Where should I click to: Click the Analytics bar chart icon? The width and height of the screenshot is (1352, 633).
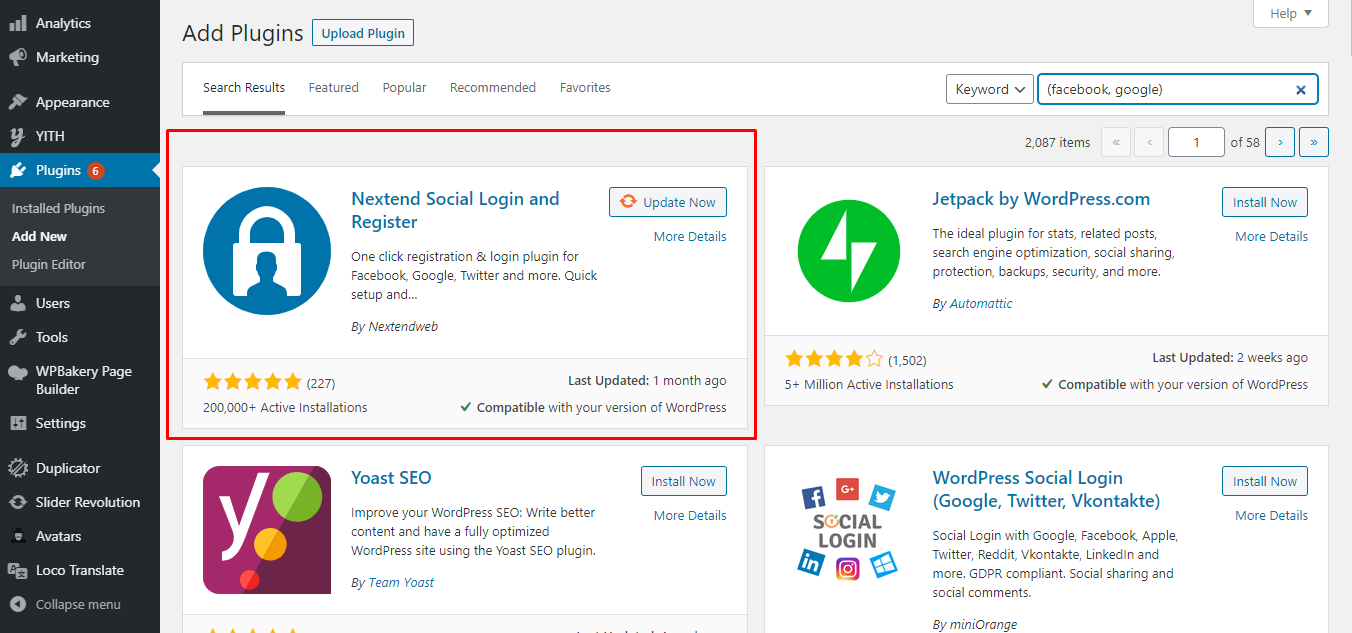18,23
